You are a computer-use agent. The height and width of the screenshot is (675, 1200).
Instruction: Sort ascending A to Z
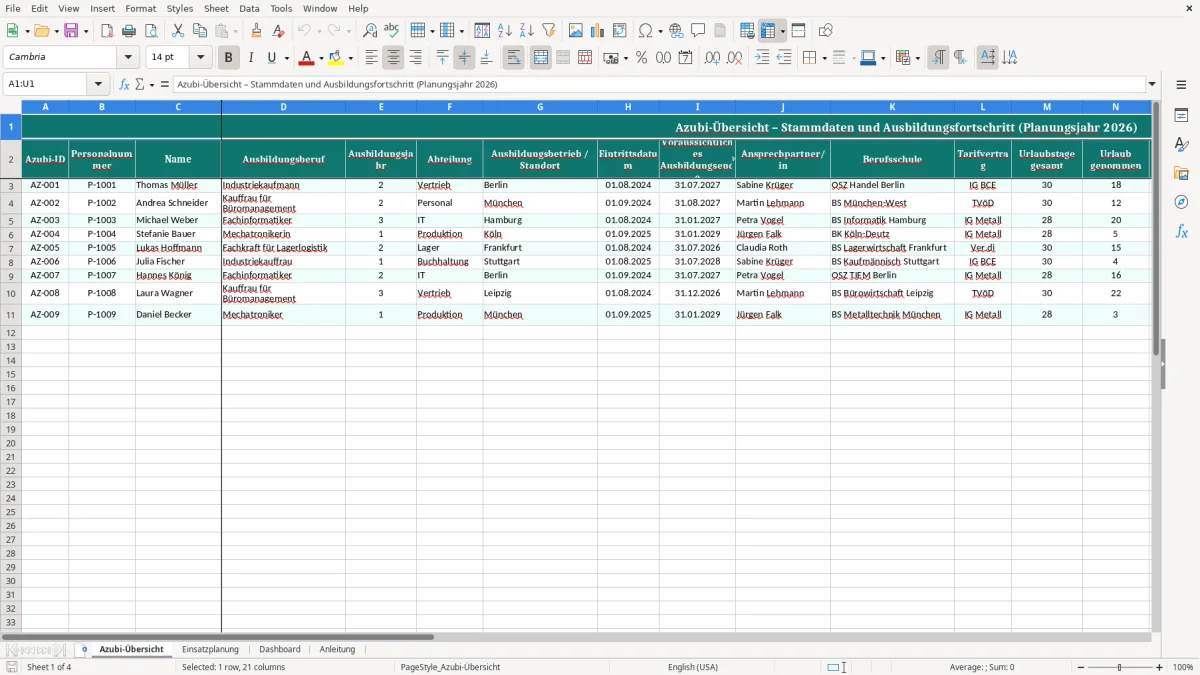click(x=505, y=31)
